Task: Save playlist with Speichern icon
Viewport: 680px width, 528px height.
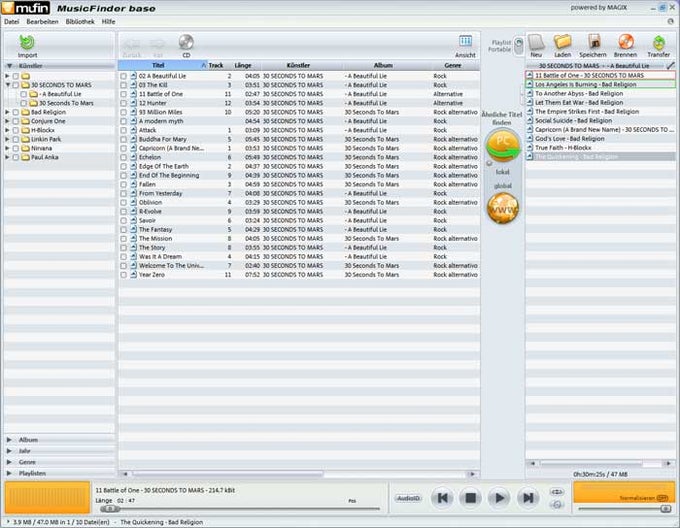Action: tap(593, 42)
